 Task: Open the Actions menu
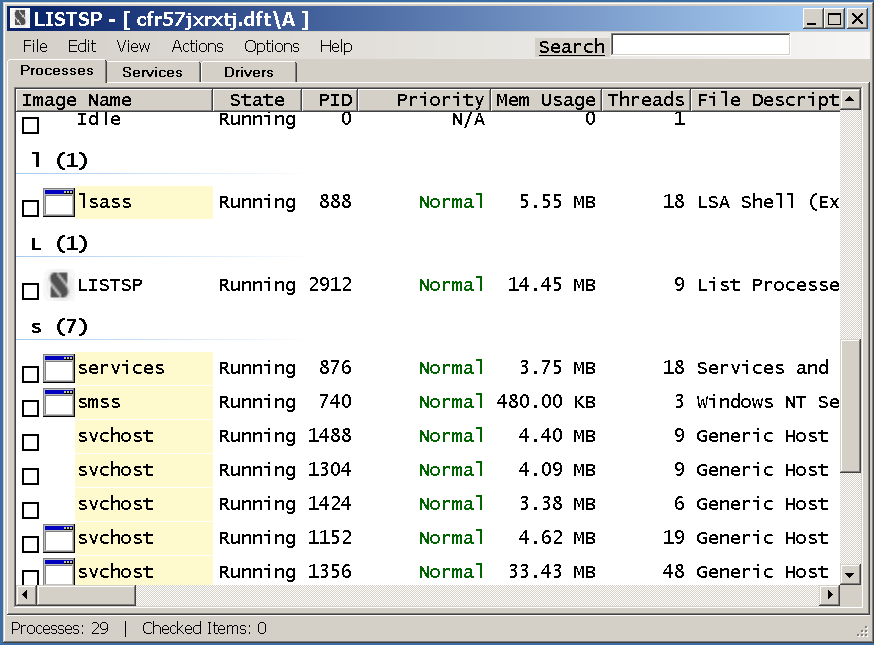click(197, 46)
